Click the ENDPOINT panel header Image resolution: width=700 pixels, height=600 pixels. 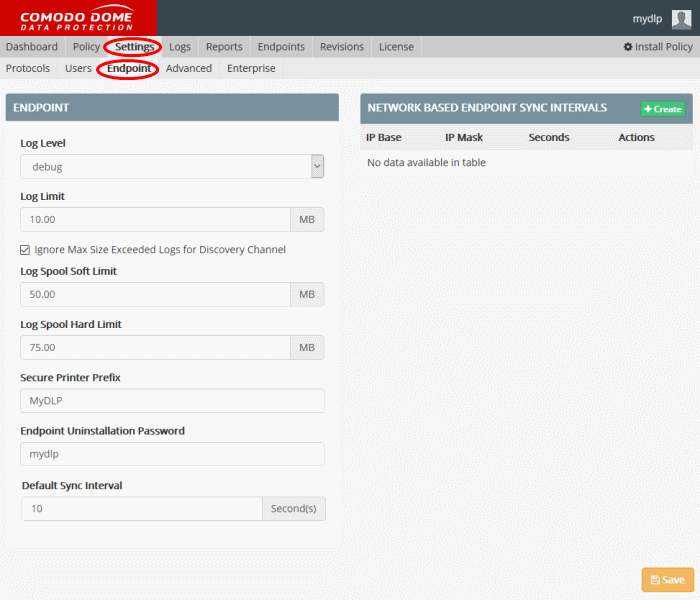tap(172, 108)
